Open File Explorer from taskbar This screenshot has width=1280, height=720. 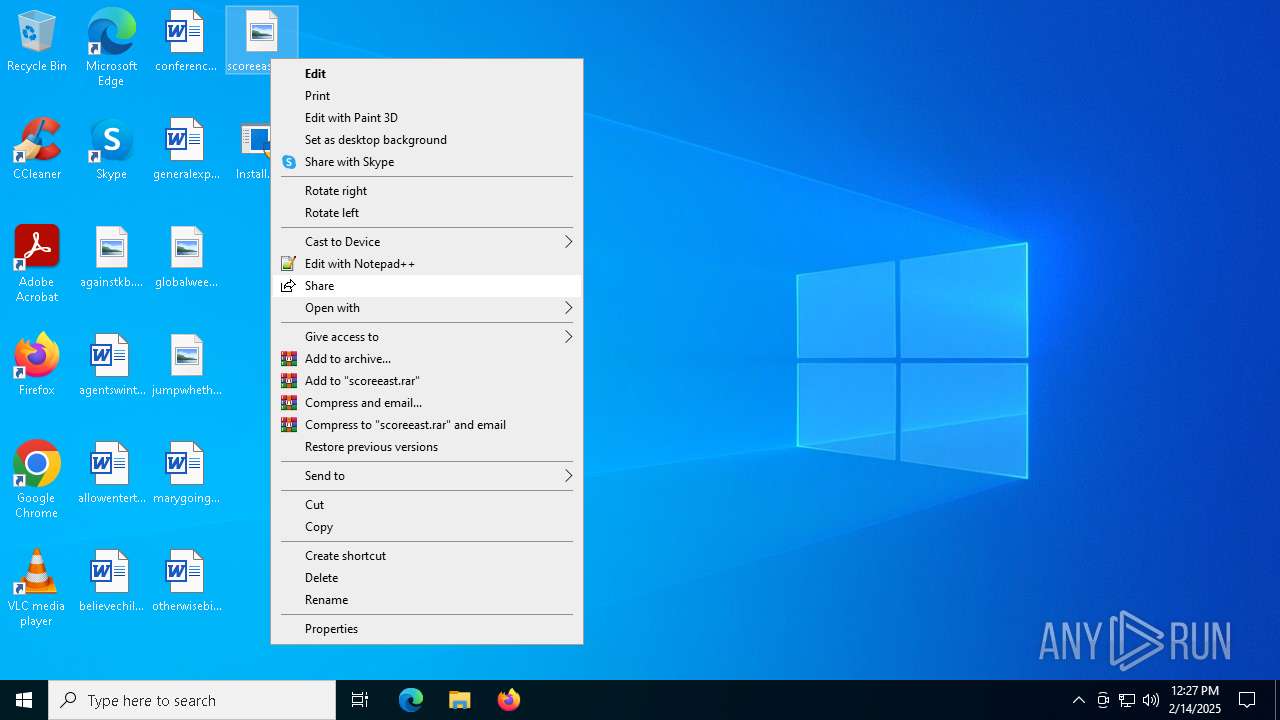460,700
